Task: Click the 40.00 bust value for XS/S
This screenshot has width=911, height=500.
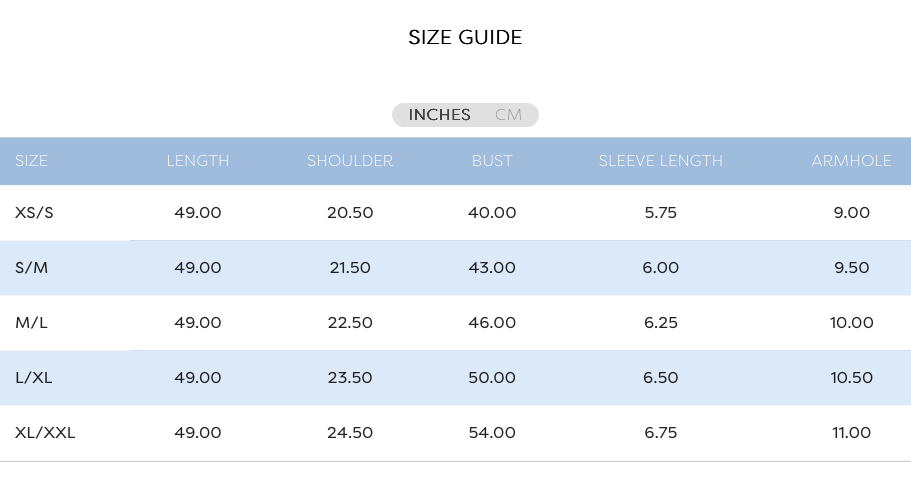Action: click(x=492, y=213)
